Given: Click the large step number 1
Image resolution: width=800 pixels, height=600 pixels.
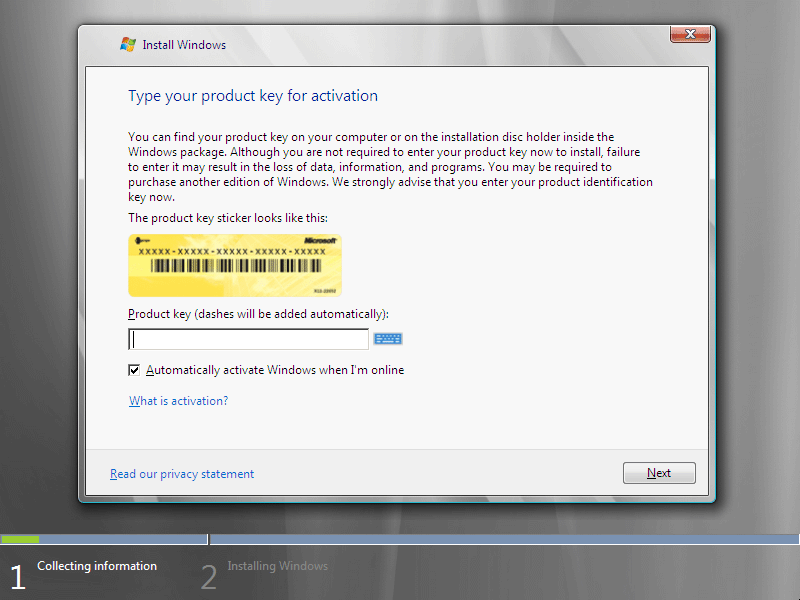Looking at the screenshot, I should 17,577.
